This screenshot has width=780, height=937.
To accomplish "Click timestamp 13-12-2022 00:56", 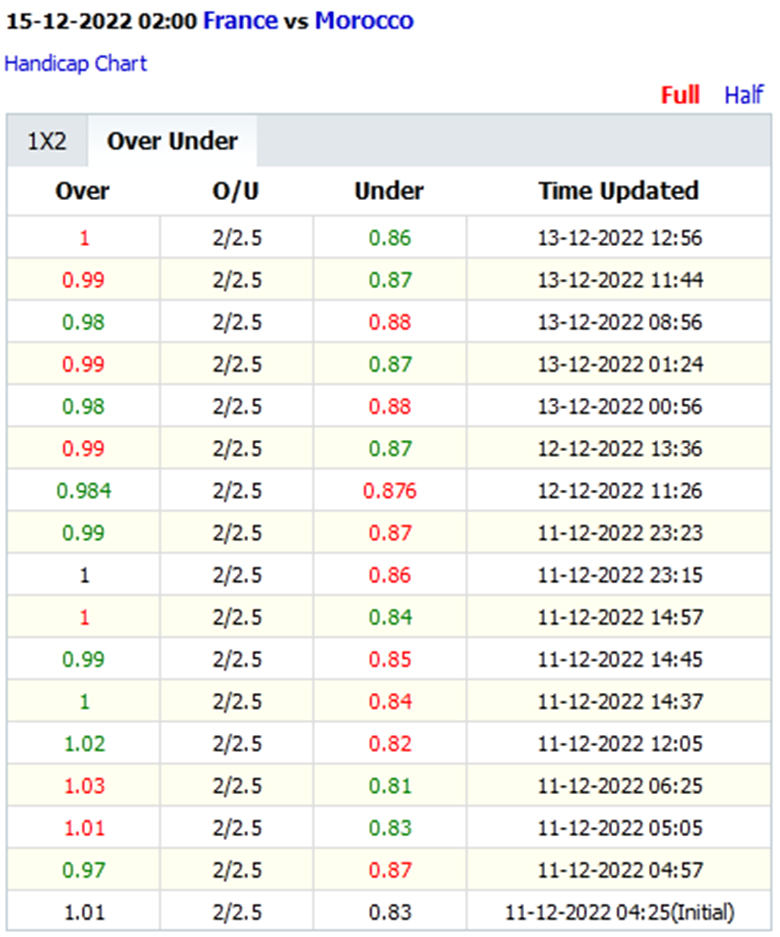I will pos(620,406).
